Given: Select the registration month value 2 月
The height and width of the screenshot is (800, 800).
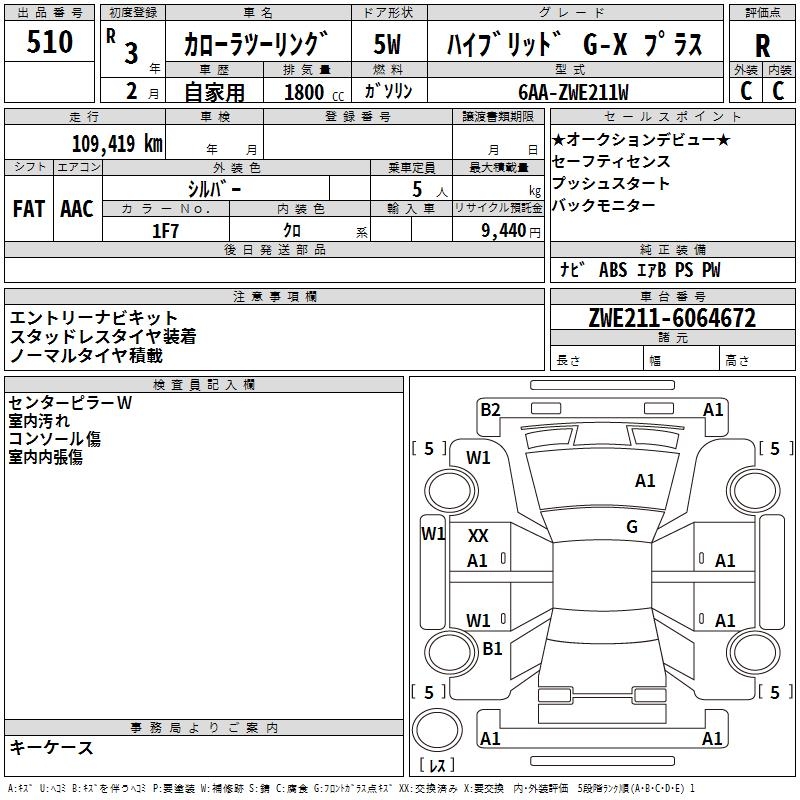Looking at the screenshot, I should point(142,92).
